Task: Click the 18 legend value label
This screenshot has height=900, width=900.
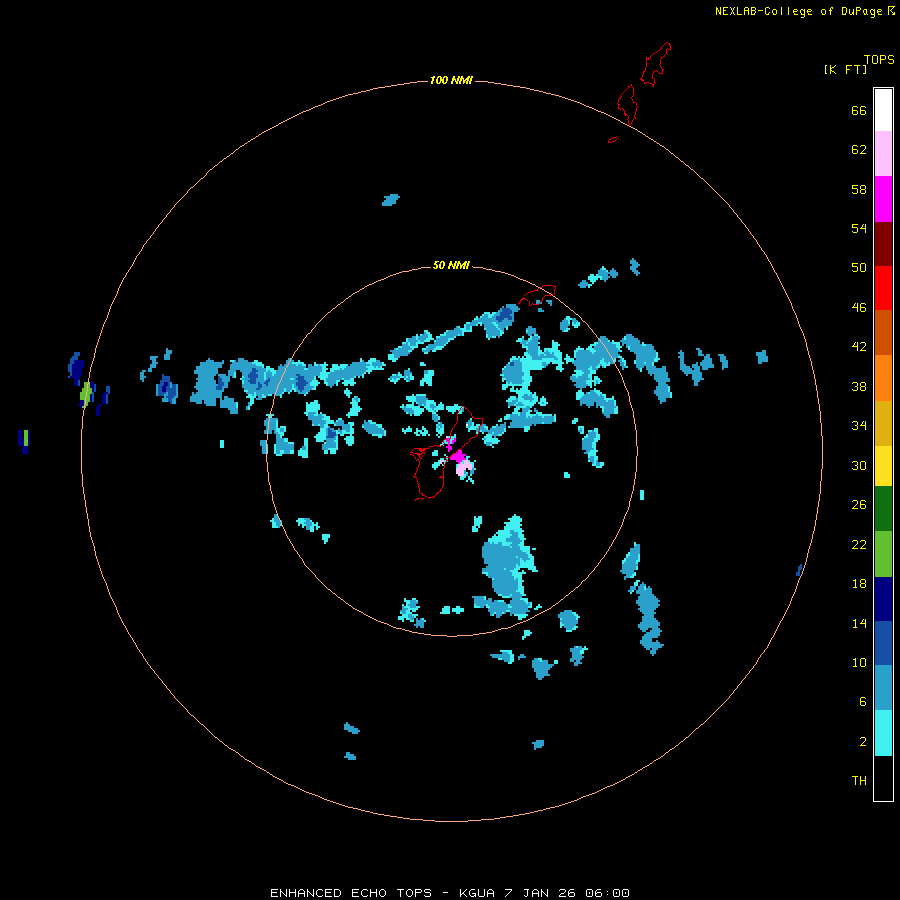Action: [859, 584]
